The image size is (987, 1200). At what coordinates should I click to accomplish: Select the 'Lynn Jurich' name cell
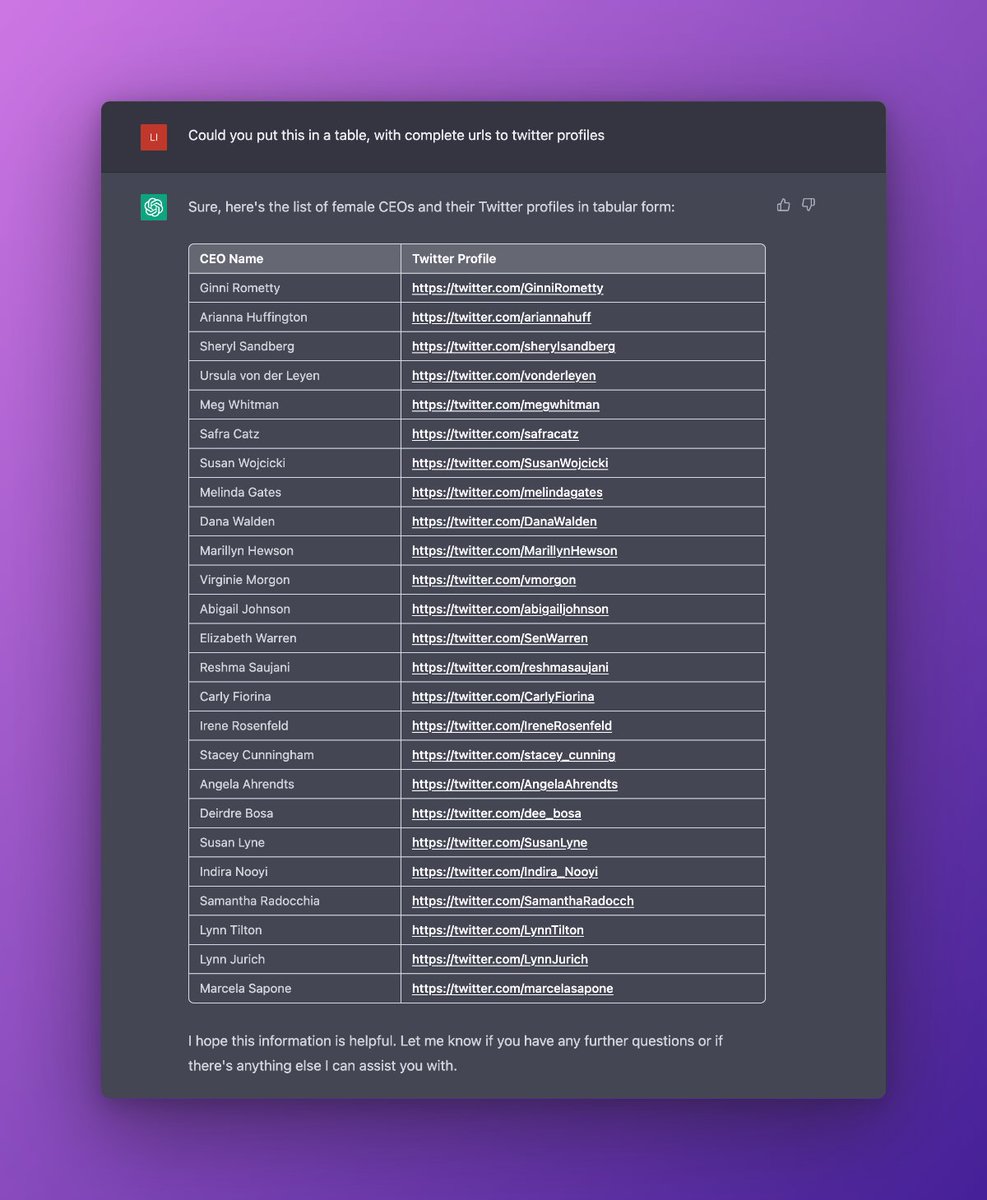(295, 958)
